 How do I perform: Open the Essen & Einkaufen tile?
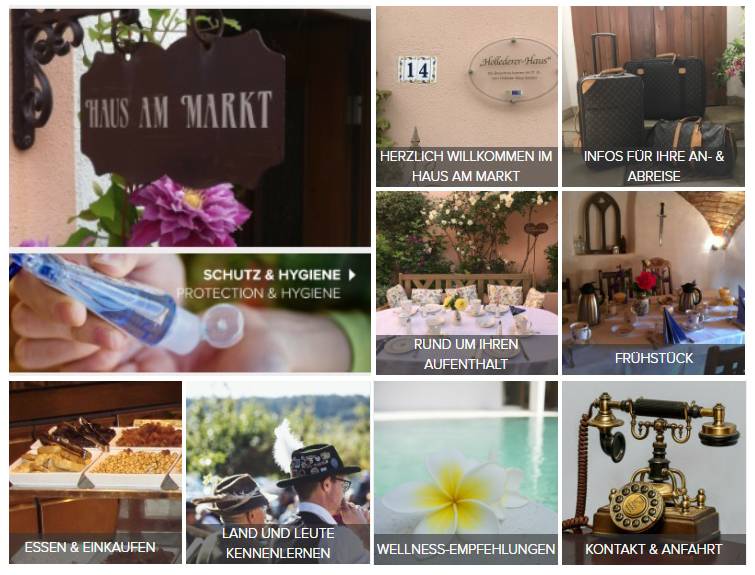[x=95, y=472]
